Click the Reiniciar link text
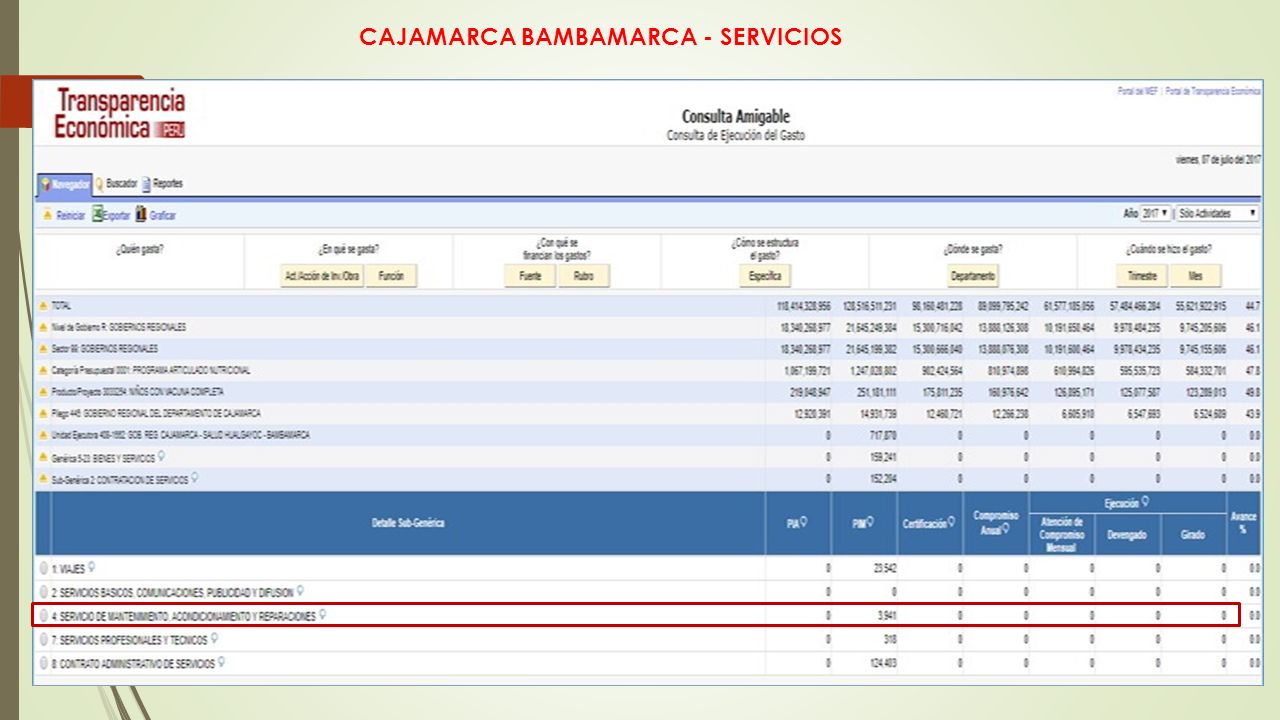Screen dimensions: 1280x720 pyautogui.click(x=71, y=215)
